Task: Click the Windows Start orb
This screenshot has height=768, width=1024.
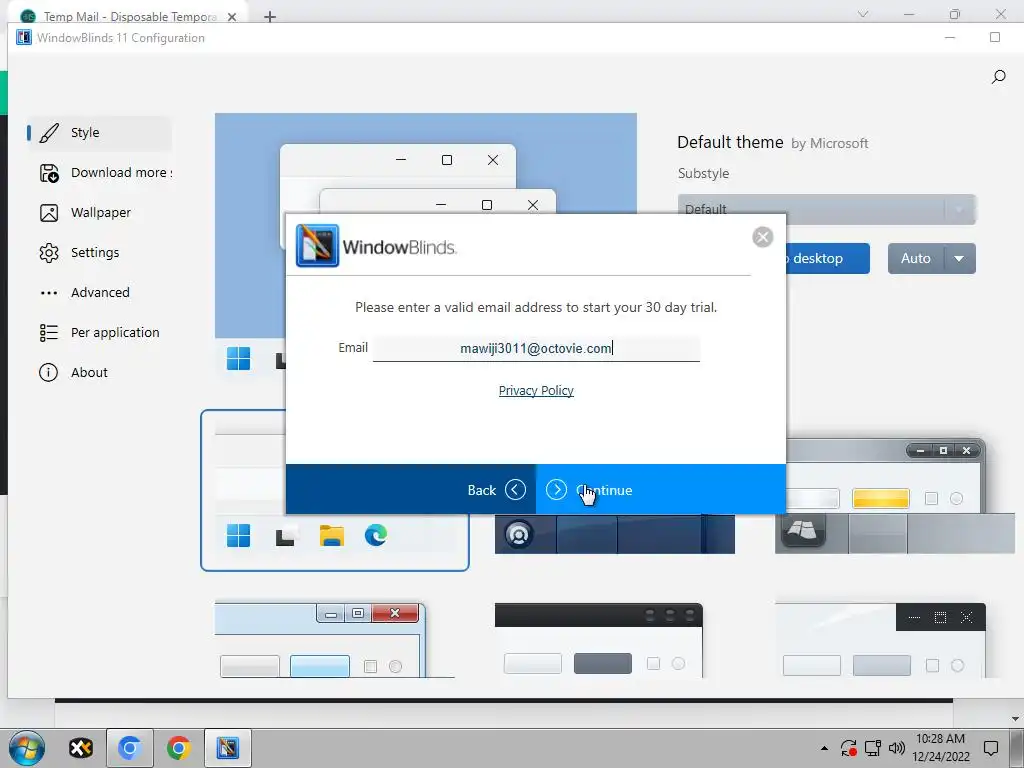Action: 27,748
